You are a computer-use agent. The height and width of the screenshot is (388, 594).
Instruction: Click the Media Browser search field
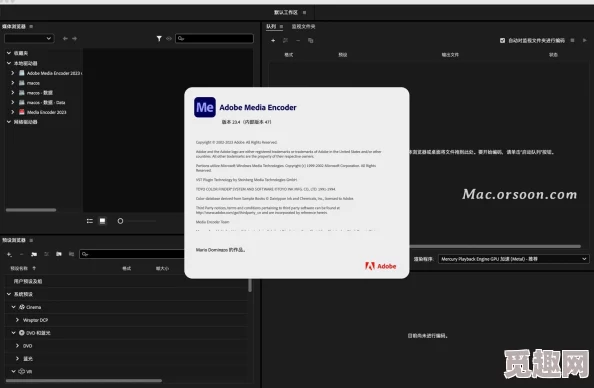[x=214, y=38]
